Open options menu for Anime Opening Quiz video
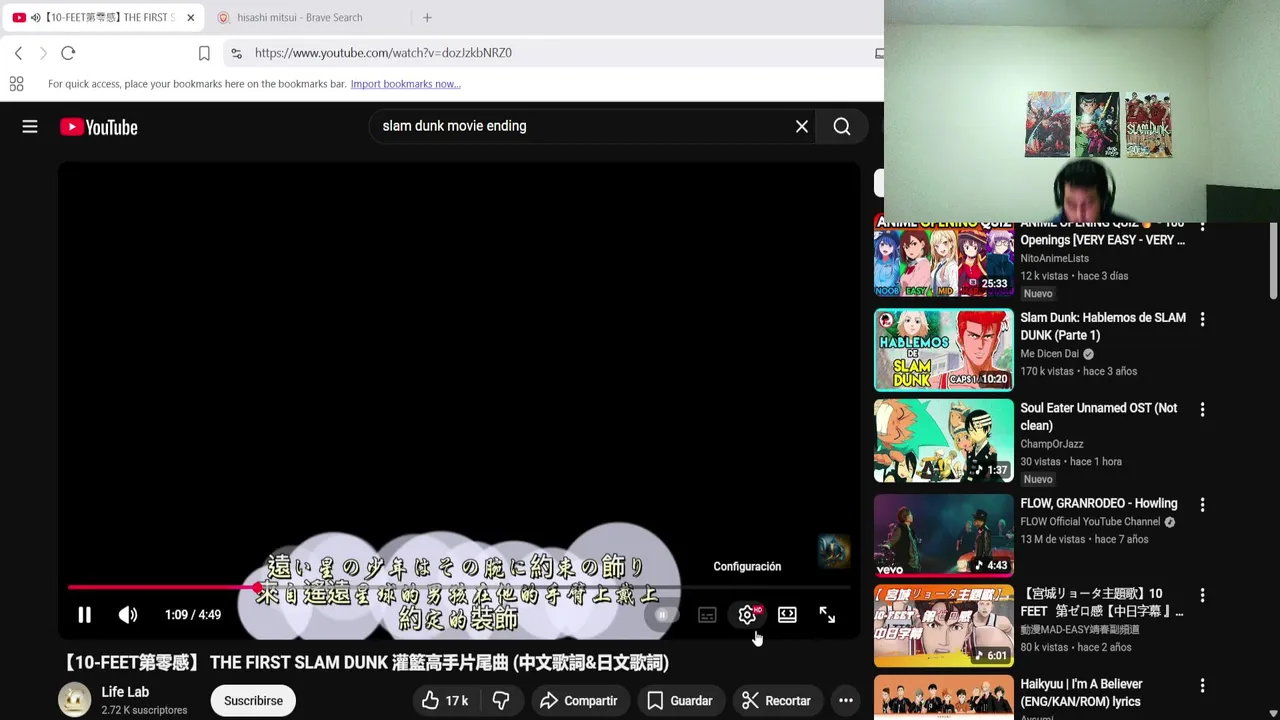This screenshot has width=1280, height=720. tap(1202, 229)
